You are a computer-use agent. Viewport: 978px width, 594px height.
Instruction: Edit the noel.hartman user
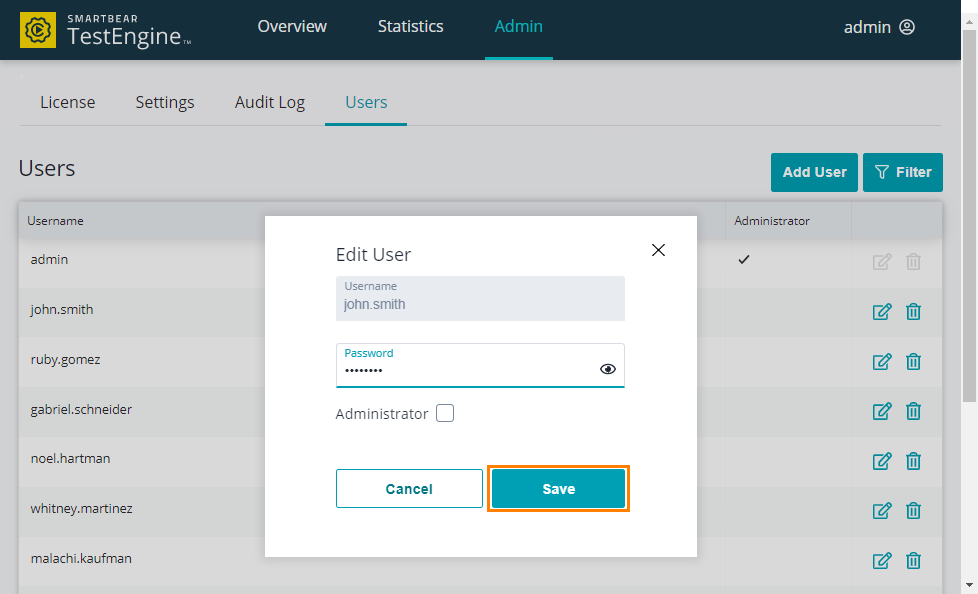[881, 461]
